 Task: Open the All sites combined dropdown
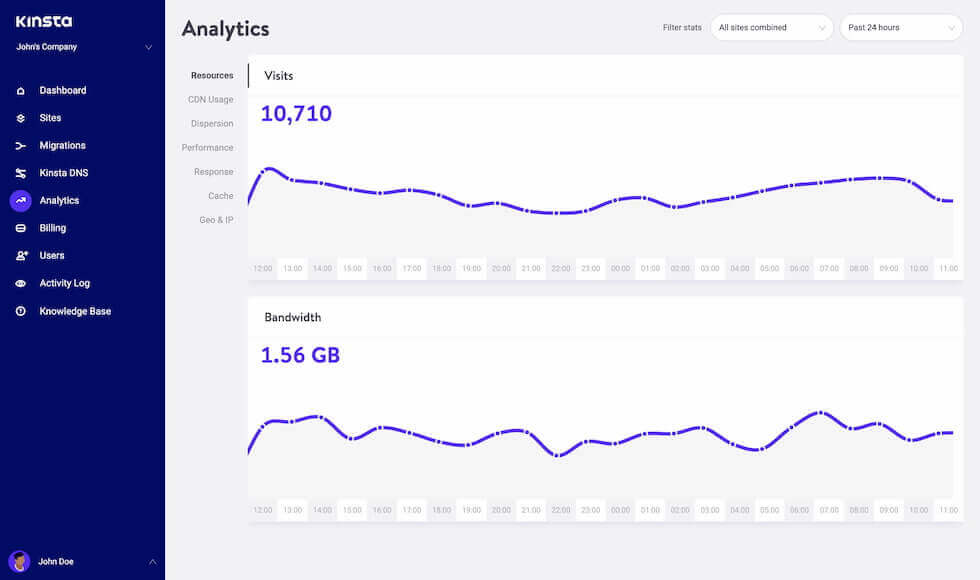point(771,27)
